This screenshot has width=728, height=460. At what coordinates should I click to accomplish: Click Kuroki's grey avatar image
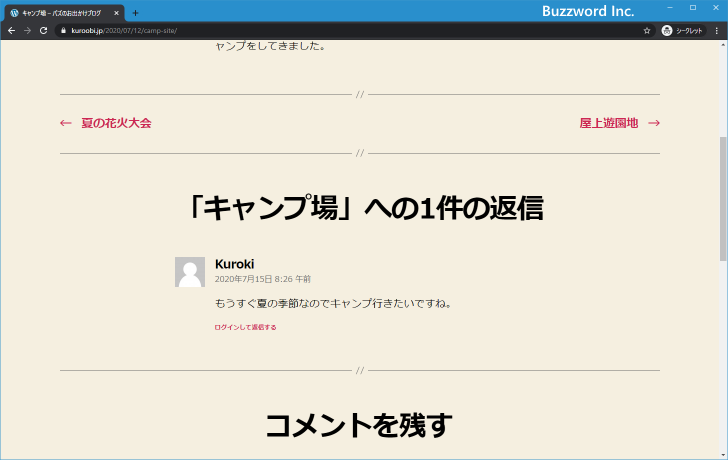[190, 272]
